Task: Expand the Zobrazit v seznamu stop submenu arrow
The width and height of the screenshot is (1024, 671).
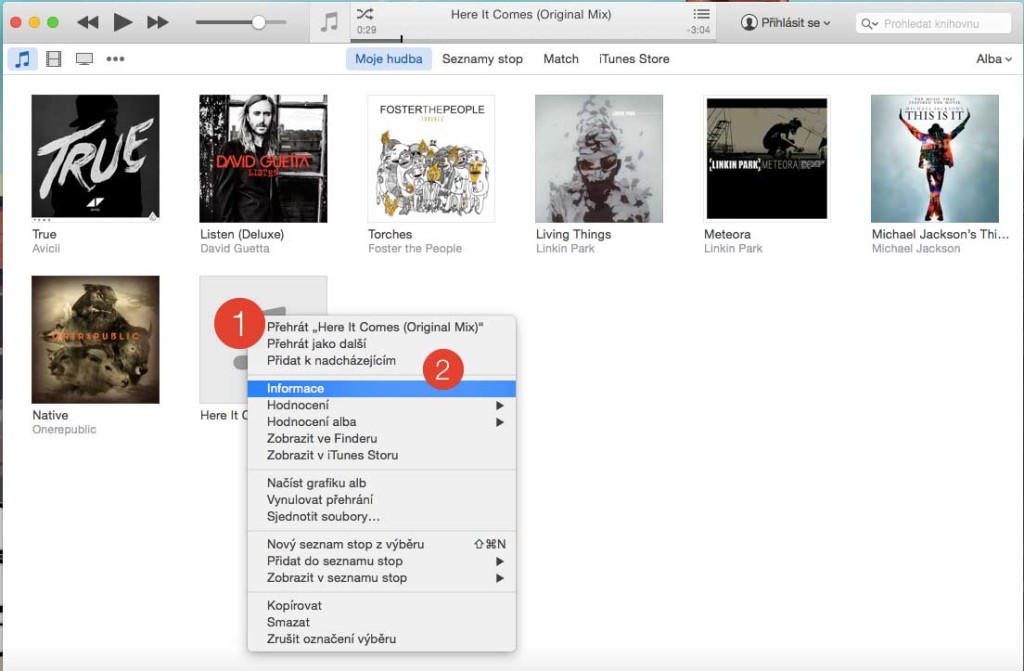Action: pos(500,578)
